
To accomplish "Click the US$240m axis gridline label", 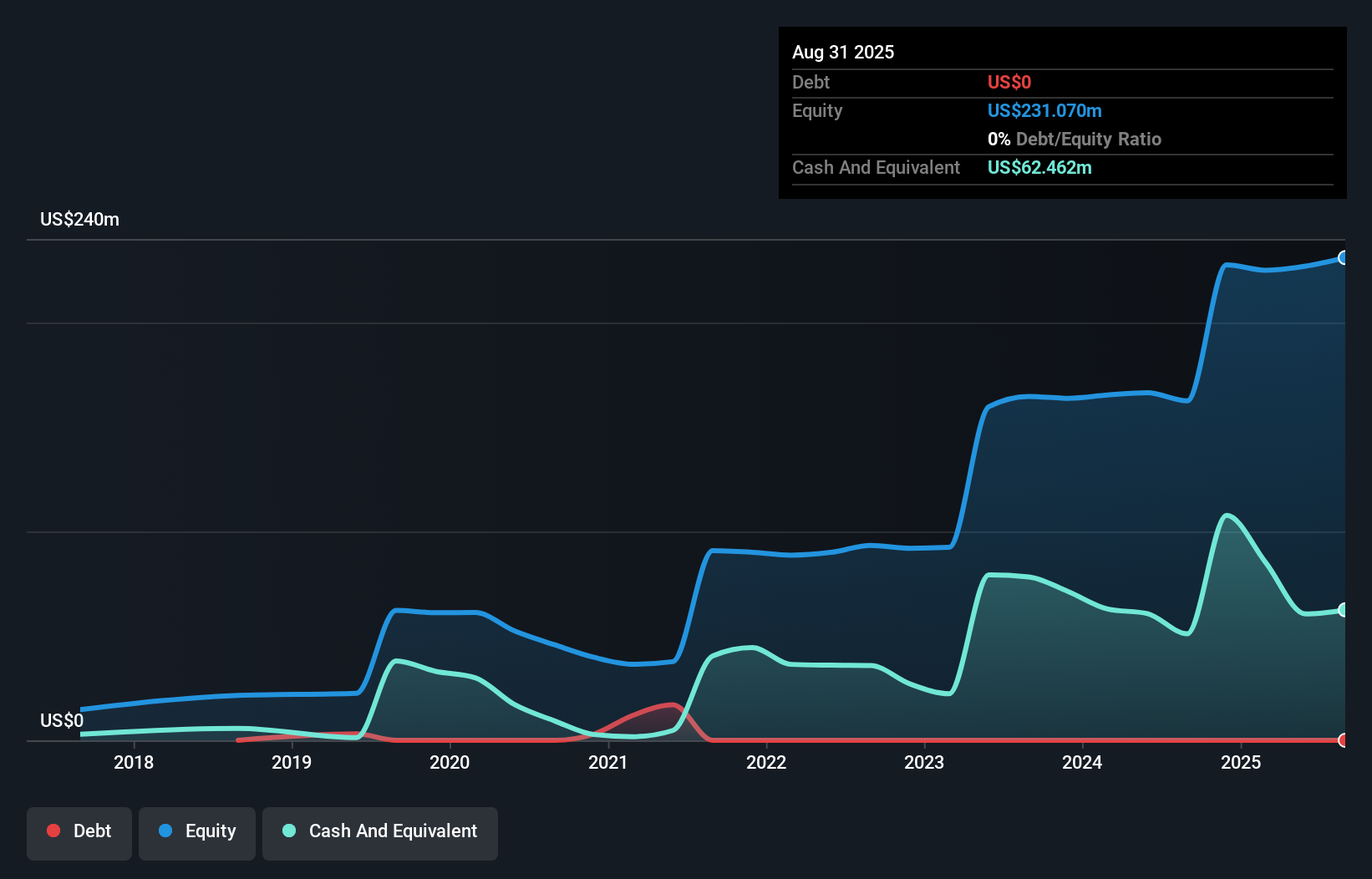I will [x=79, y=219].
